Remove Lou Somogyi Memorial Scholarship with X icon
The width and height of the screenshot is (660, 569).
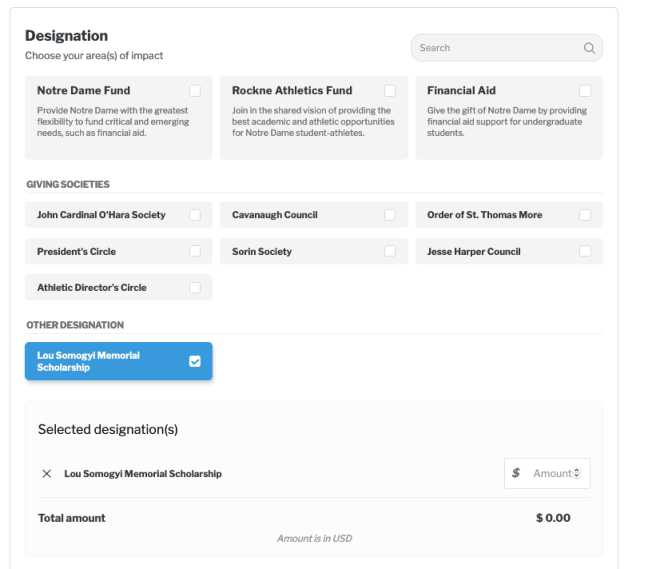(47, 474)
